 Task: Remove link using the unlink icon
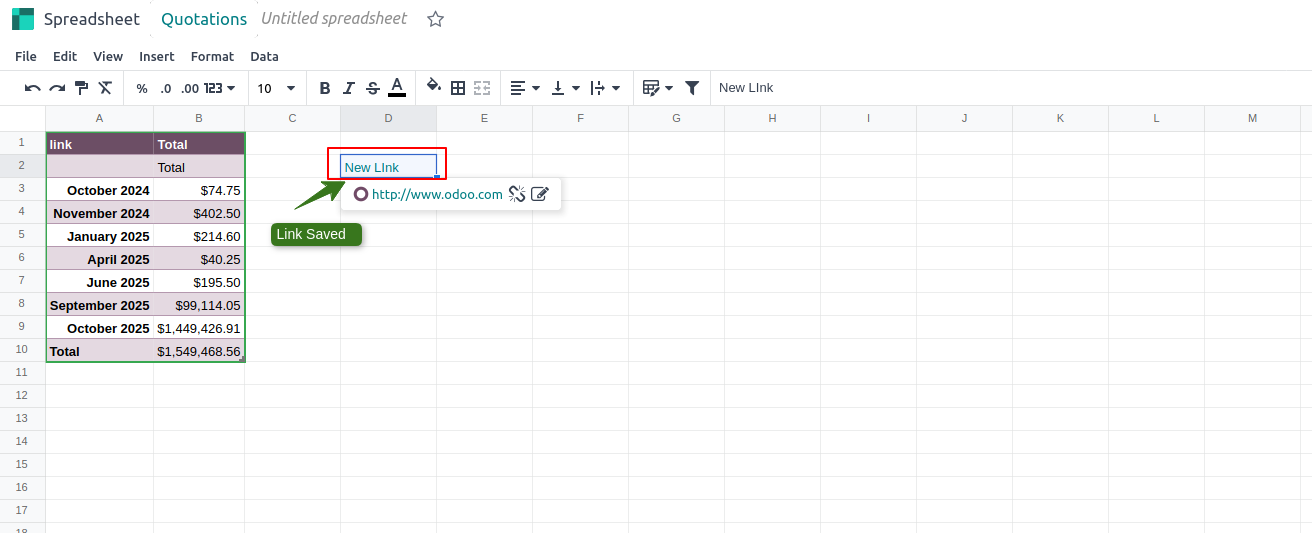[x=517, y=194]
